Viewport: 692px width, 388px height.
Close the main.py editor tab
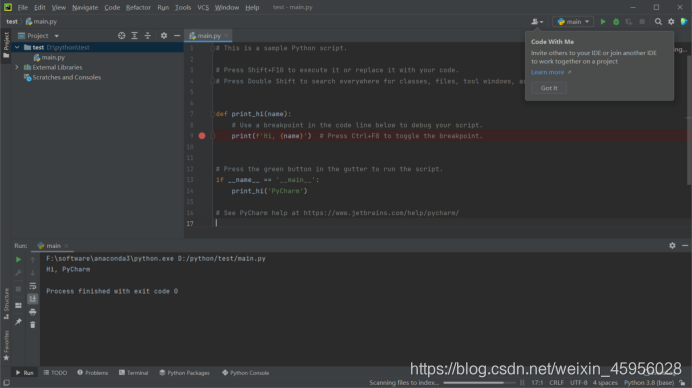pos(226,36)
